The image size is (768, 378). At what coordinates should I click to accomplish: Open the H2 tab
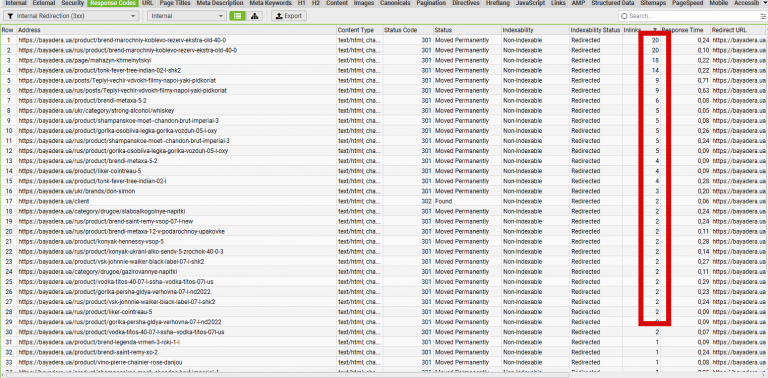(316, 3)
